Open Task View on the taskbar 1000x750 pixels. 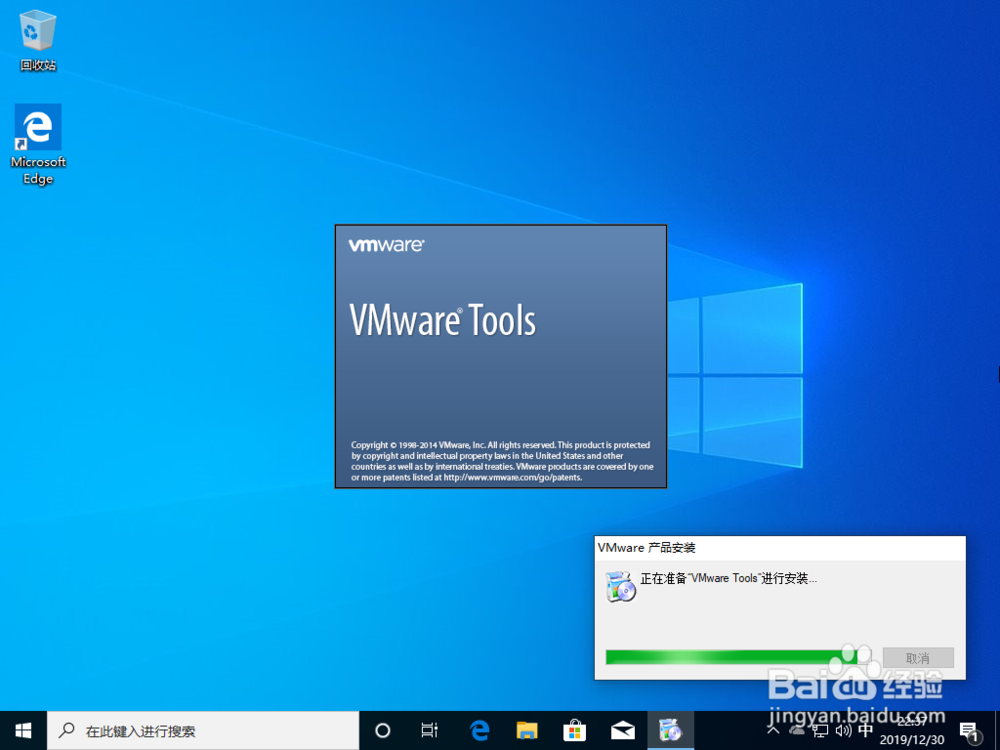(x=430, y=731)
